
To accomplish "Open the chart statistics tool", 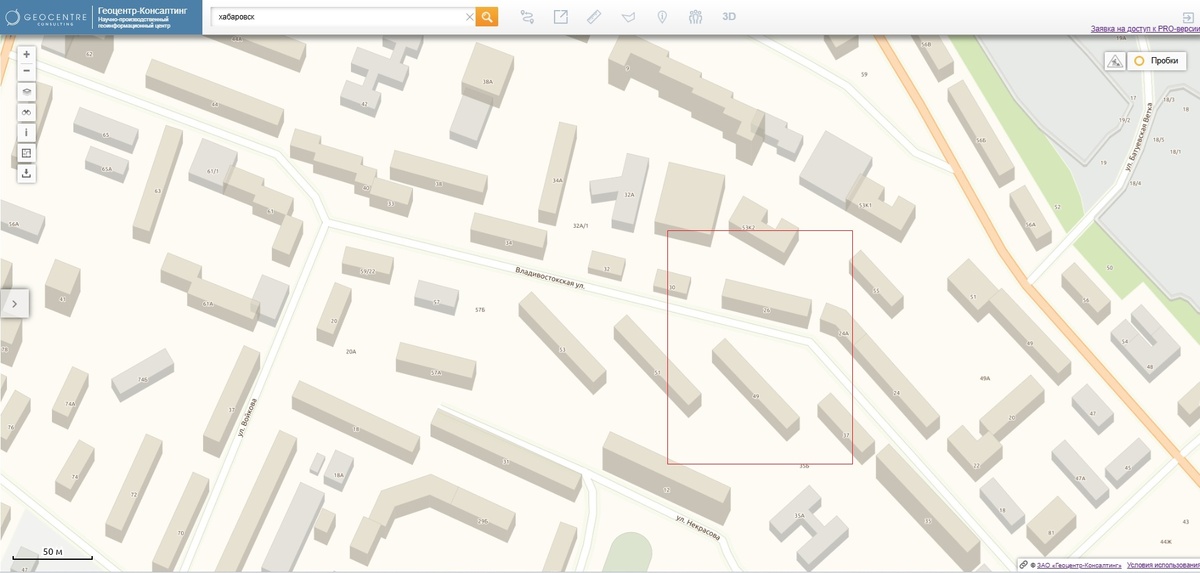I will pyautogui.click(x=27, y=152).
